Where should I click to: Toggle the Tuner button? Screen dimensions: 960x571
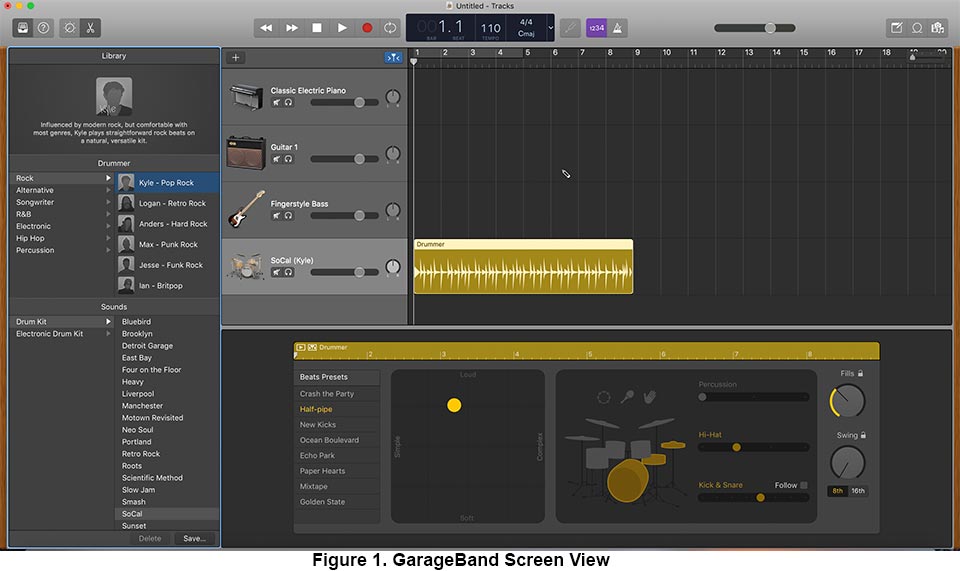(570, 28)
